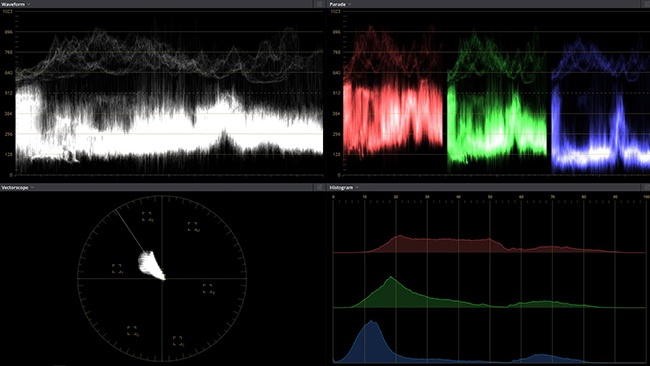Click the blue target box on vectorscope
Image resolution: width=650 pixels, height=366 pixels.
coord(207,288)
